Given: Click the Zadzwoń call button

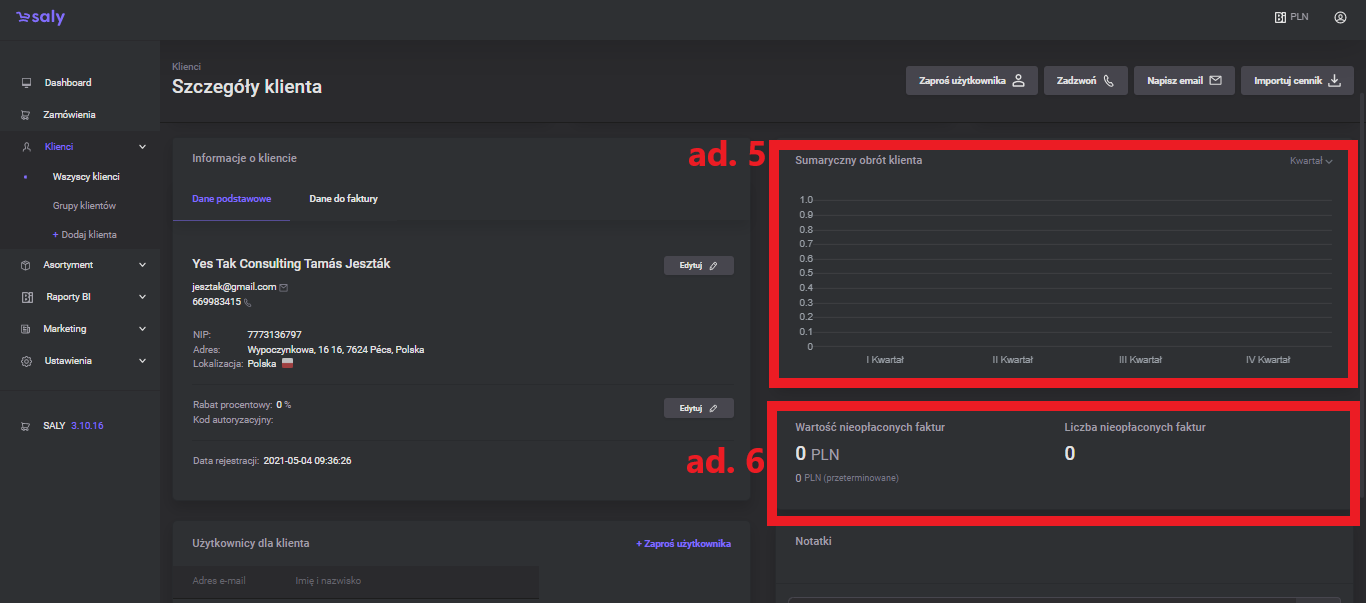Looking at the screenshot, I should coord(1085,81).
